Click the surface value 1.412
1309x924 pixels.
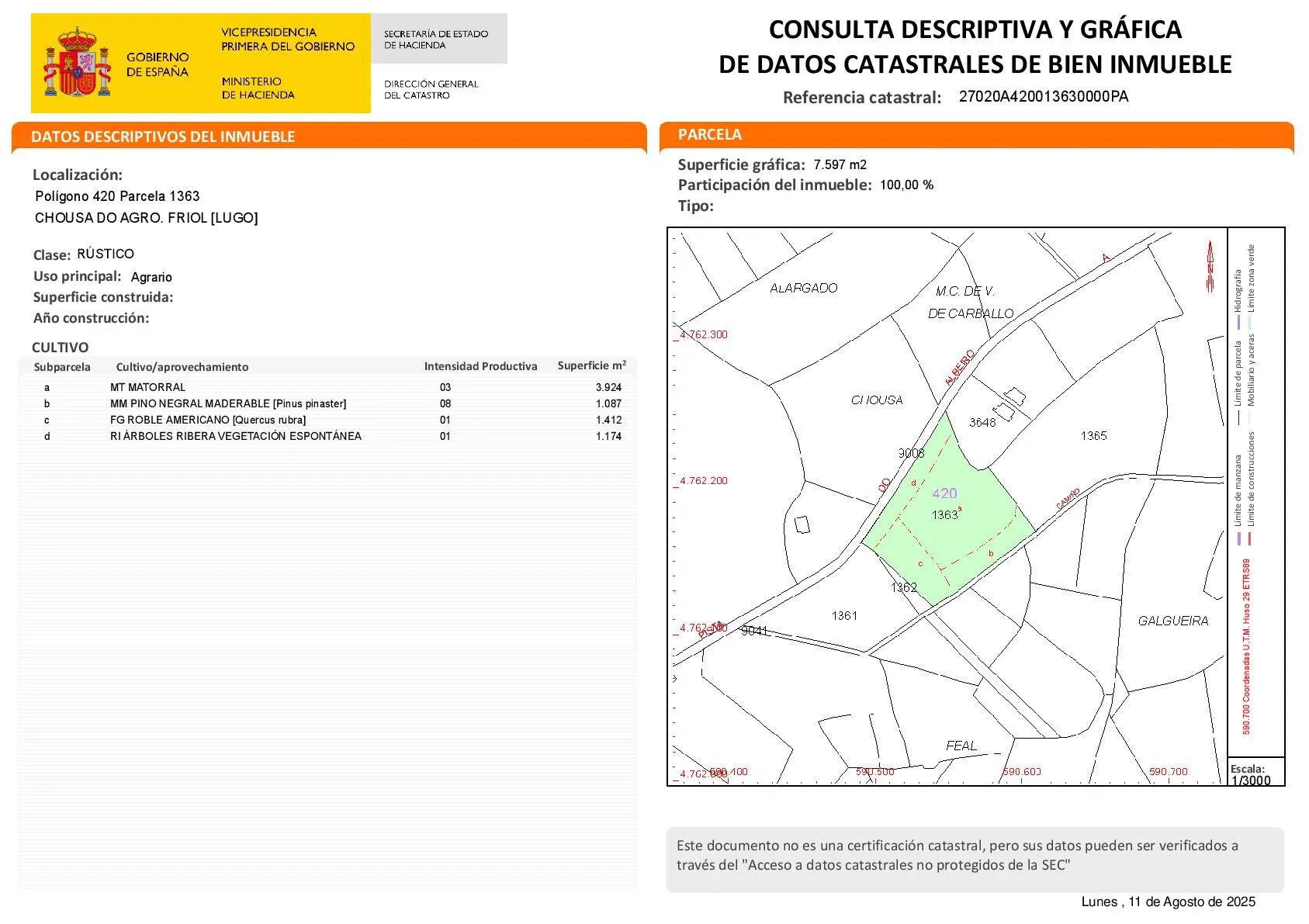pyautogui.click(x=609, y=420)
